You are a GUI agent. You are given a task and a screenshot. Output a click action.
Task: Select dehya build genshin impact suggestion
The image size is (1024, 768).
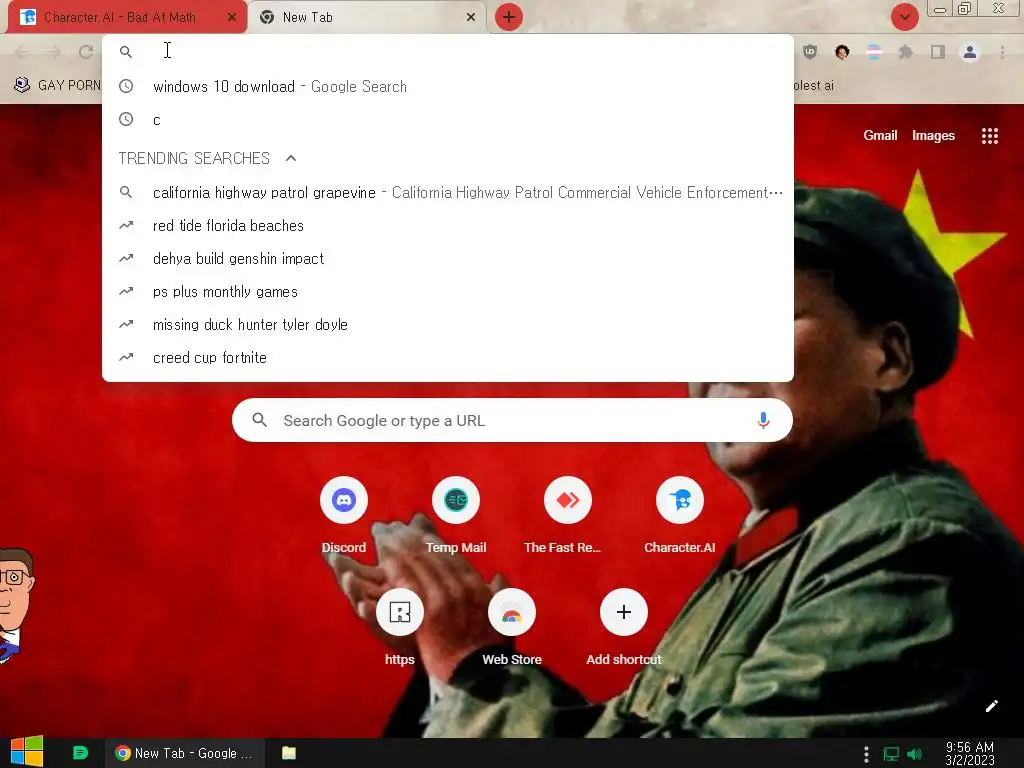[x=448, y=259]
